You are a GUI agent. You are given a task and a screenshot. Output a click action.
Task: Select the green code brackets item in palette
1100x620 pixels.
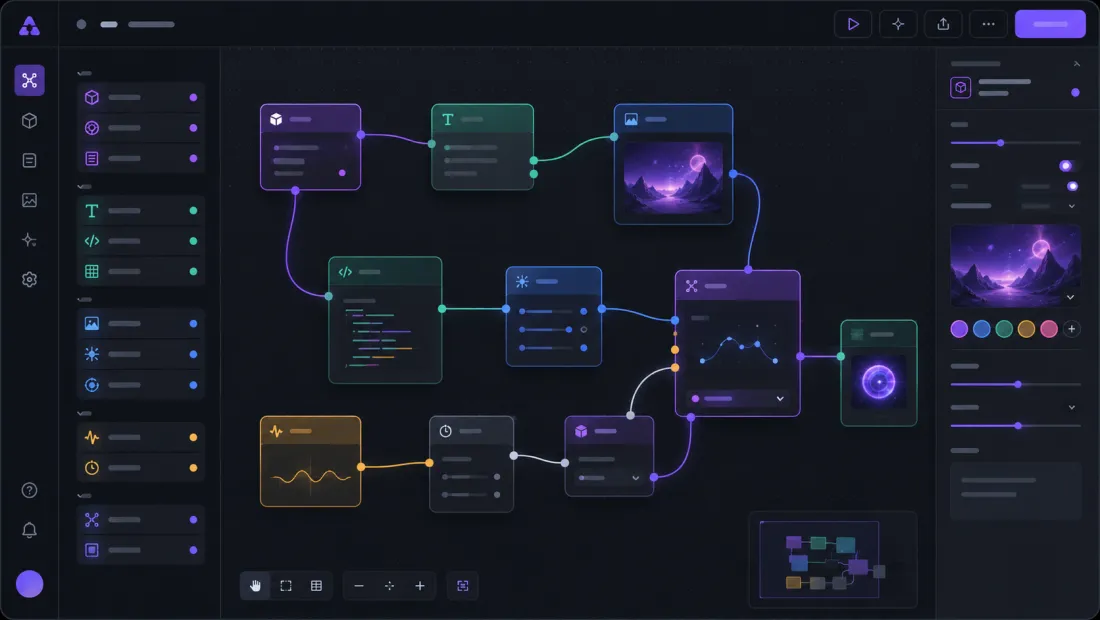click(x=141, y=241)
